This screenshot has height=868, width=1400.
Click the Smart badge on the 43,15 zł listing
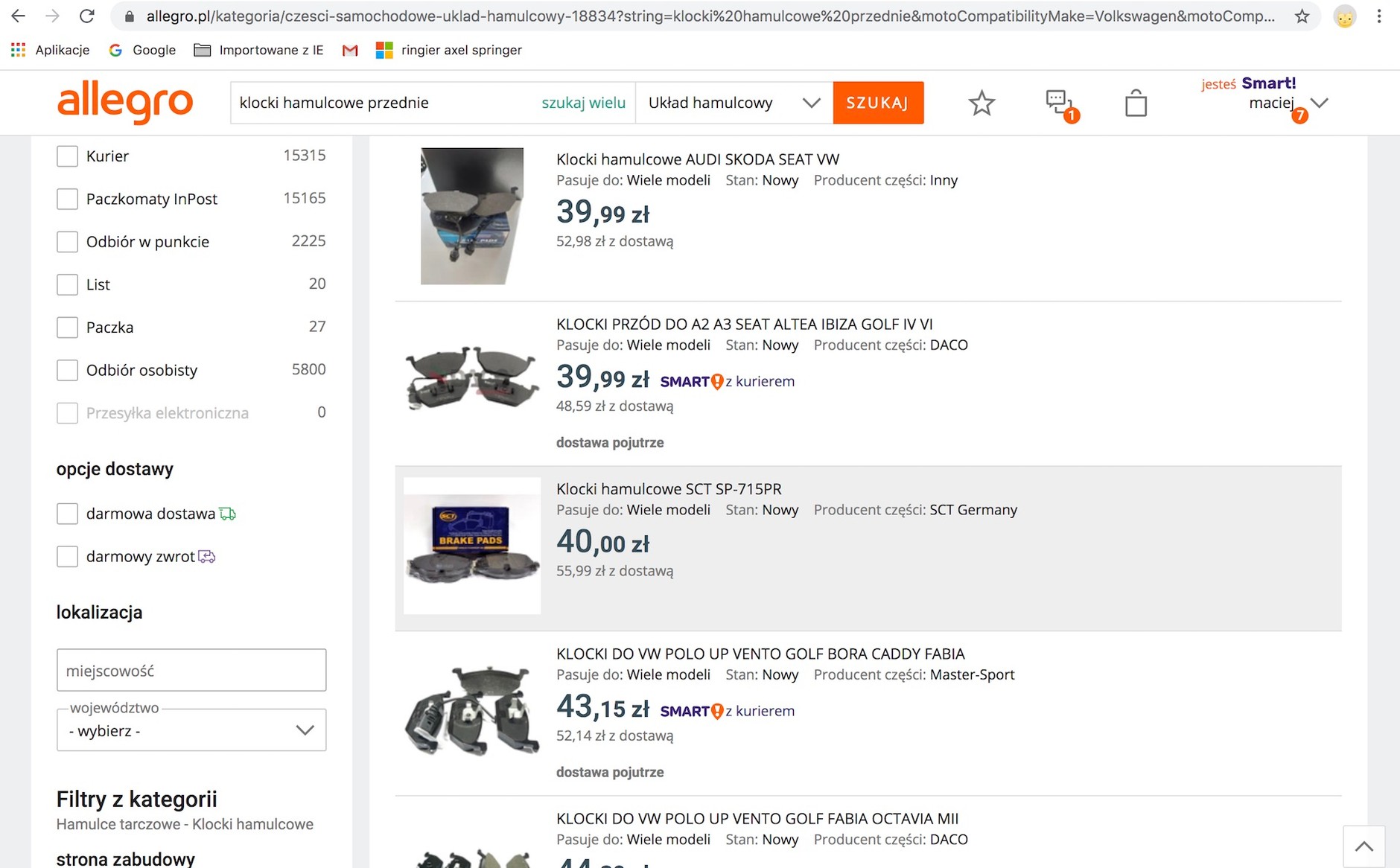[x=692, y=712]
